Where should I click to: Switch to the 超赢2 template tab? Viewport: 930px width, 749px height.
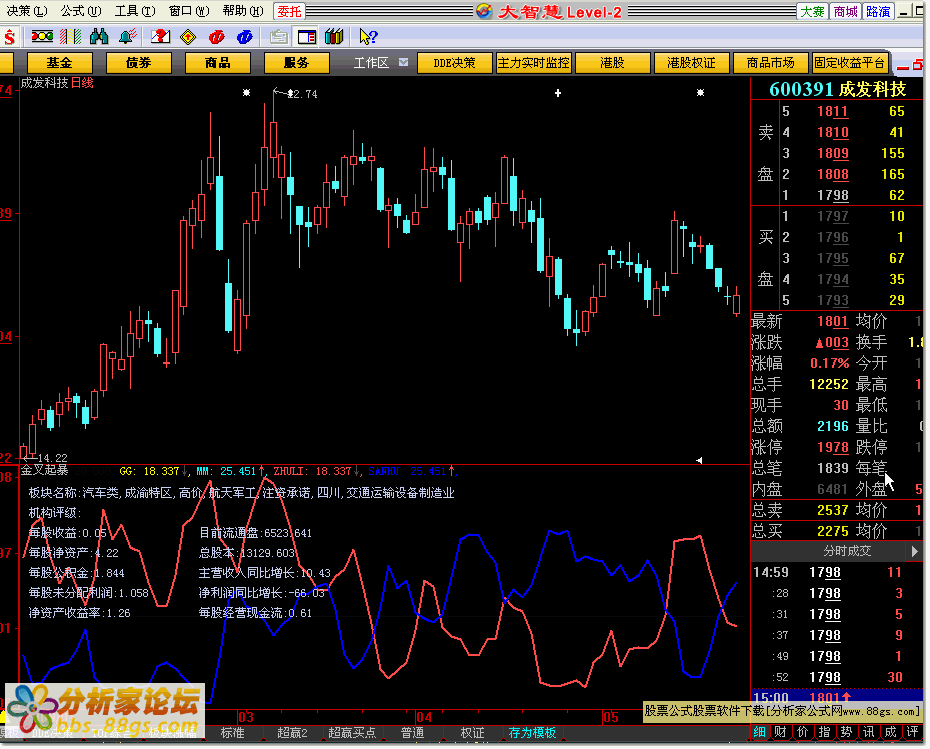click(x=292, y=733)
